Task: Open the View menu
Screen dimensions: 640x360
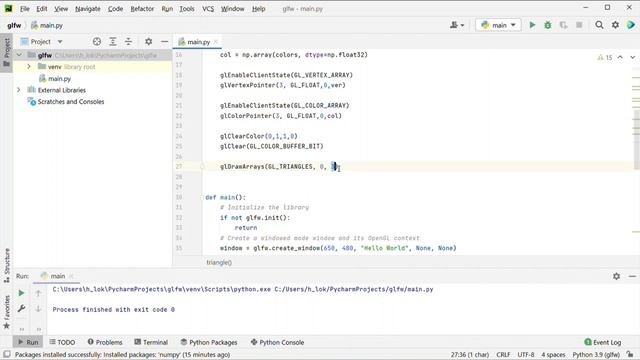Action: (x=61, y=9)
